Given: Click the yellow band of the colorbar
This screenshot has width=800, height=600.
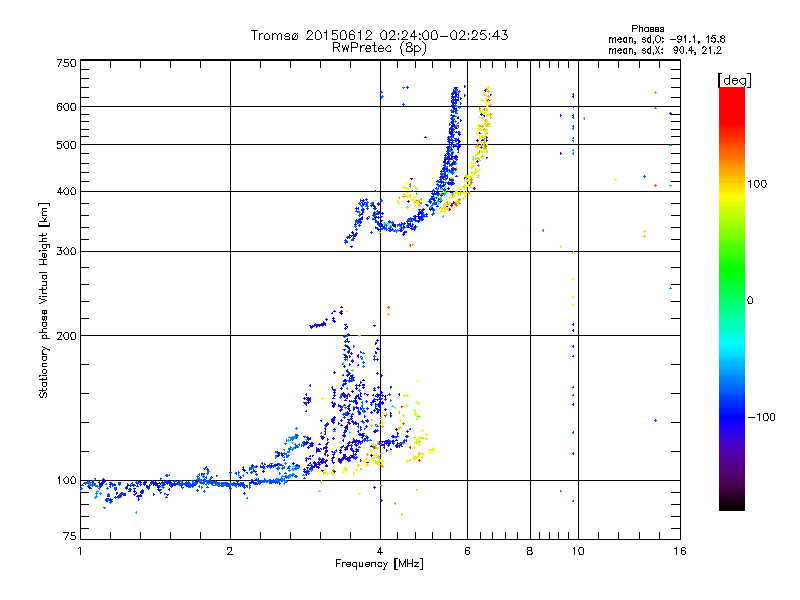Looking at the screenshot, I should (731, 190).
